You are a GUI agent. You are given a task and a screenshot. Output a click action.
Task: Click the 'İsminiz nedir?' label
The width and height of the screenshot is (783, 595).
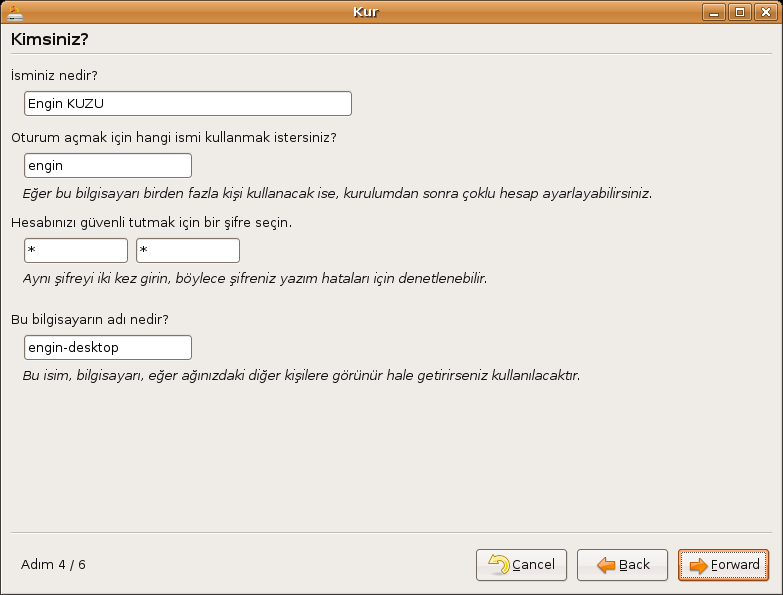(54, 75)
